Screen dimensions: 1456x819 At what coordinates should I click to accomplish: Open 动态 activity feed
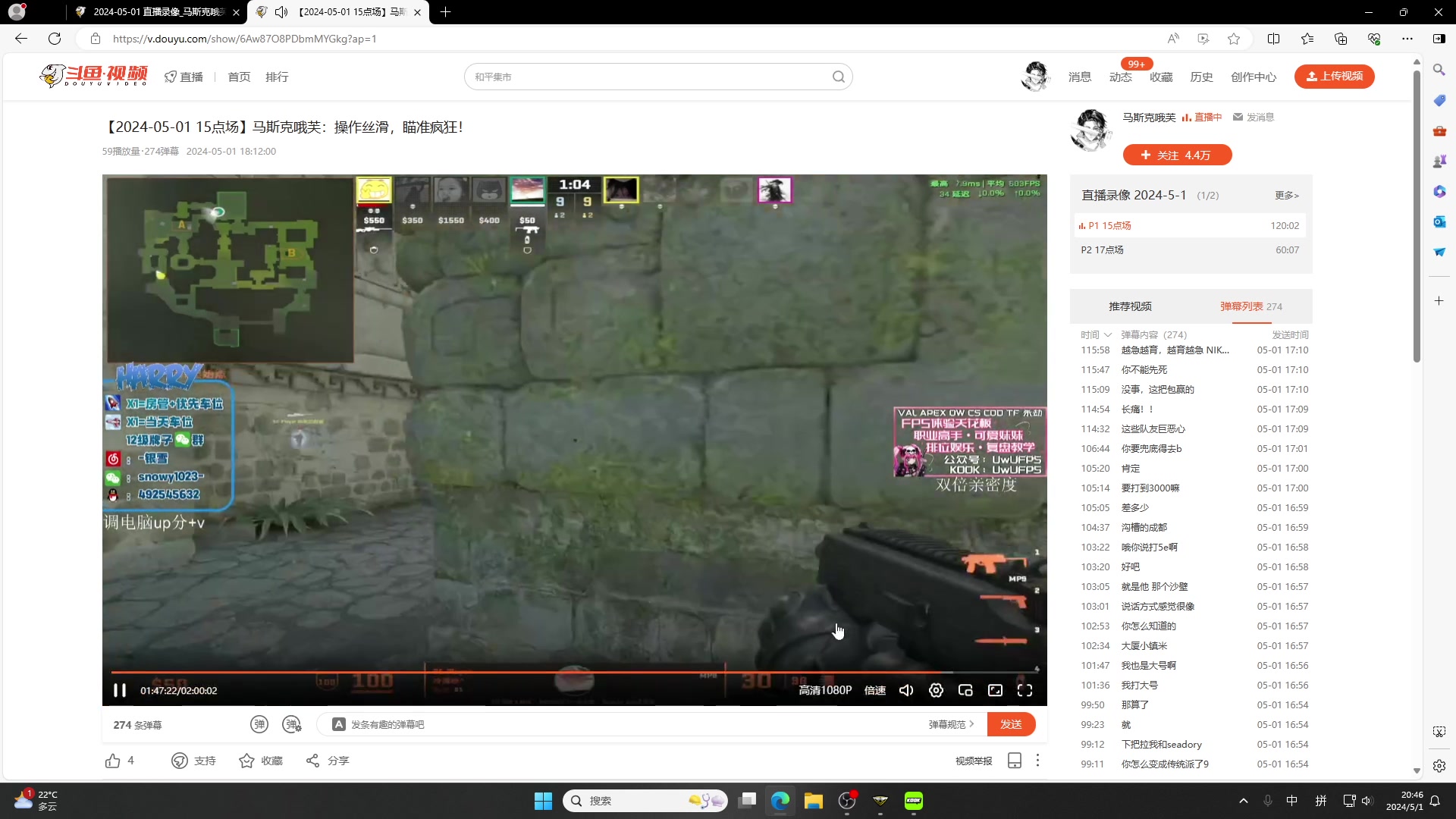[1120, 77]
